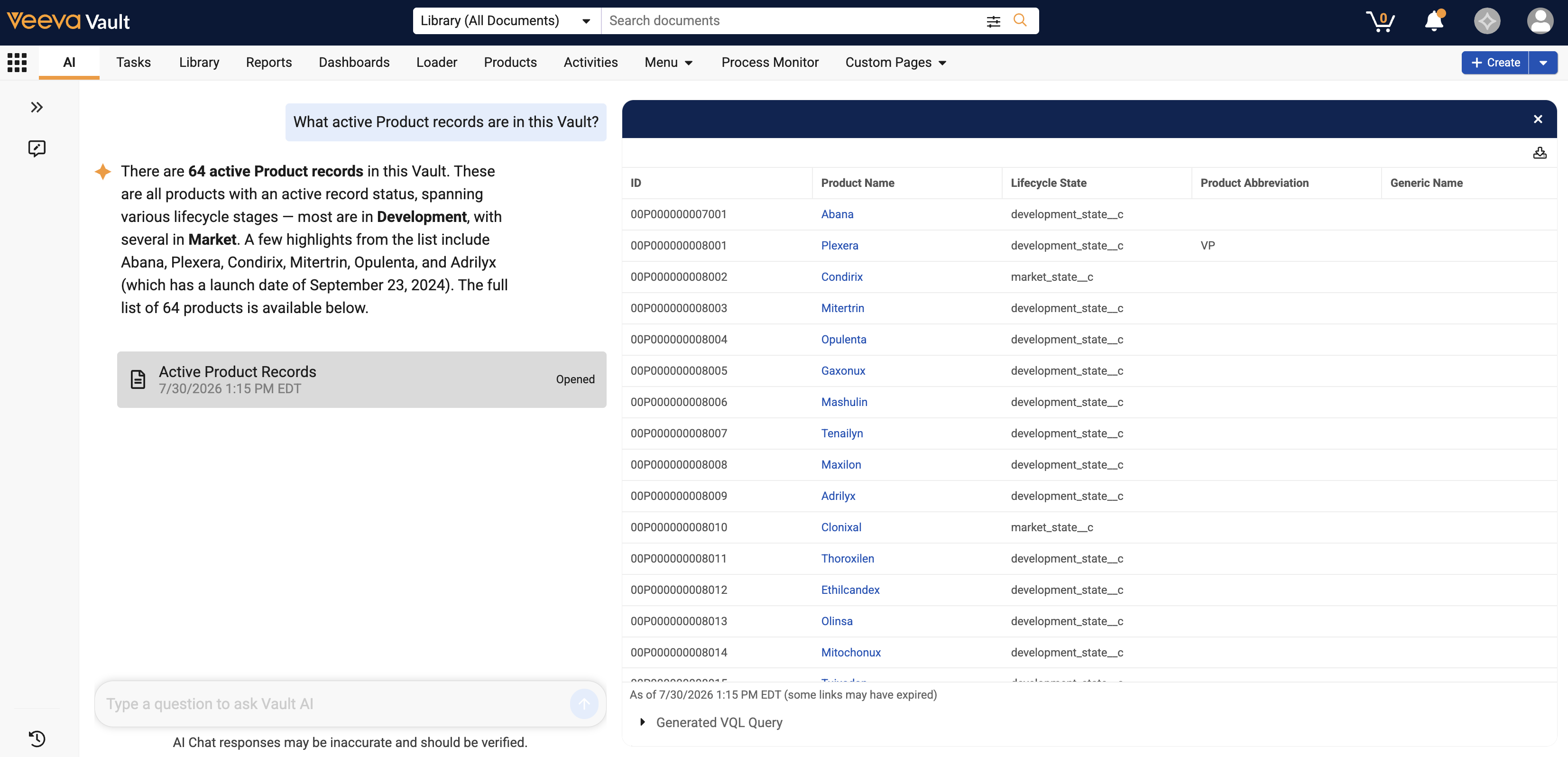Screen dimensions: 1568x757
Task: Open the Mitertrin product link
Action: pyautogui.click(x=842, y=308)
